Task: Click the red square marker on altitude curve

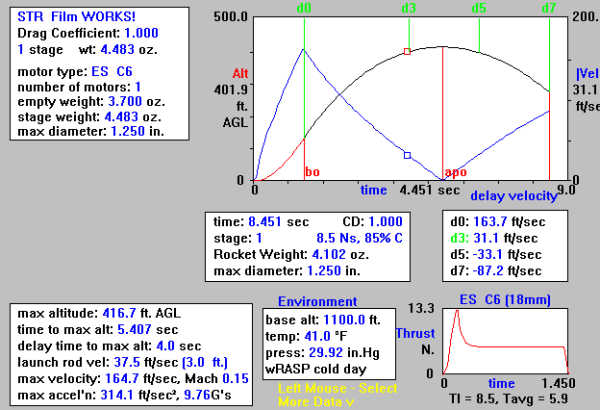Action: coord(406,50)
